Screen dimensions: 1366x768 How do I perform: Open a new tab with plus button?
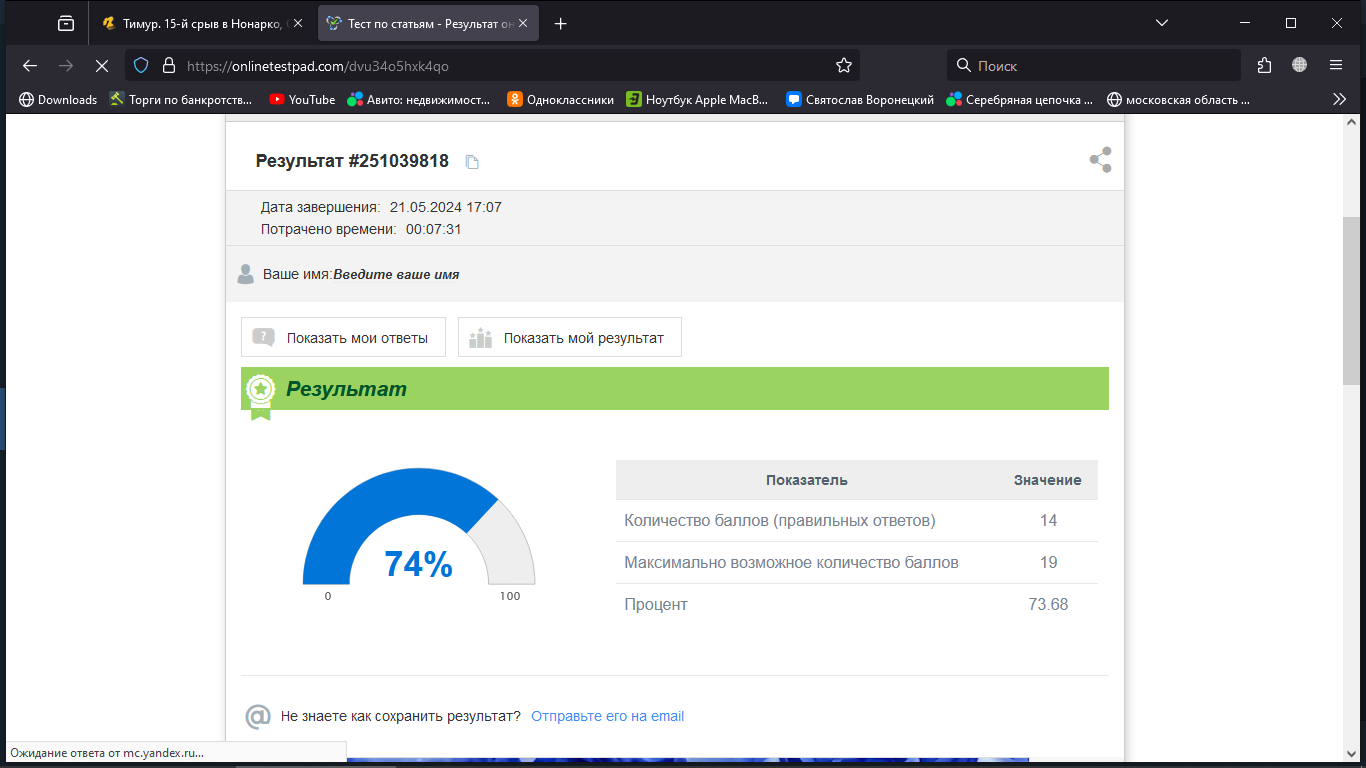pyautogui.click(x=561, y=23)
